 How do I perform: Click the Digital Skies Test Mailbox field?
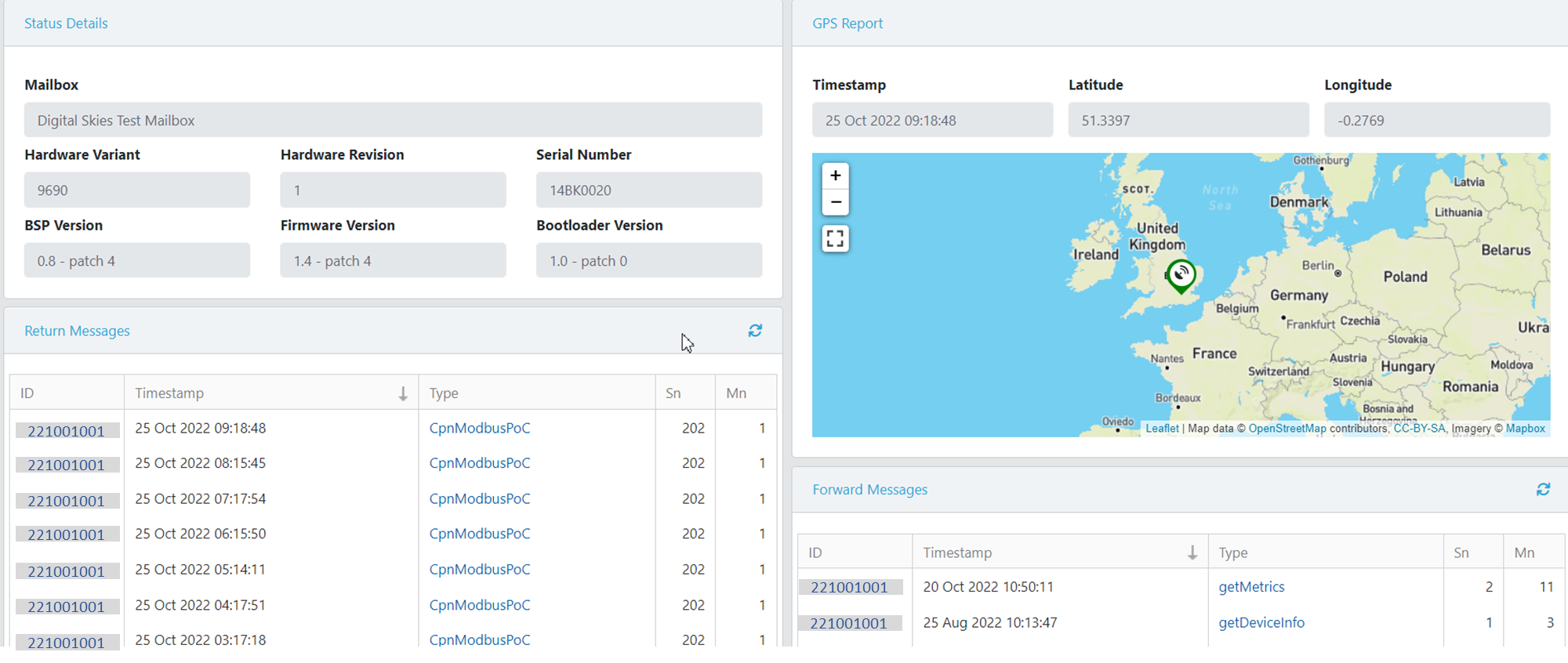[393, 120]
